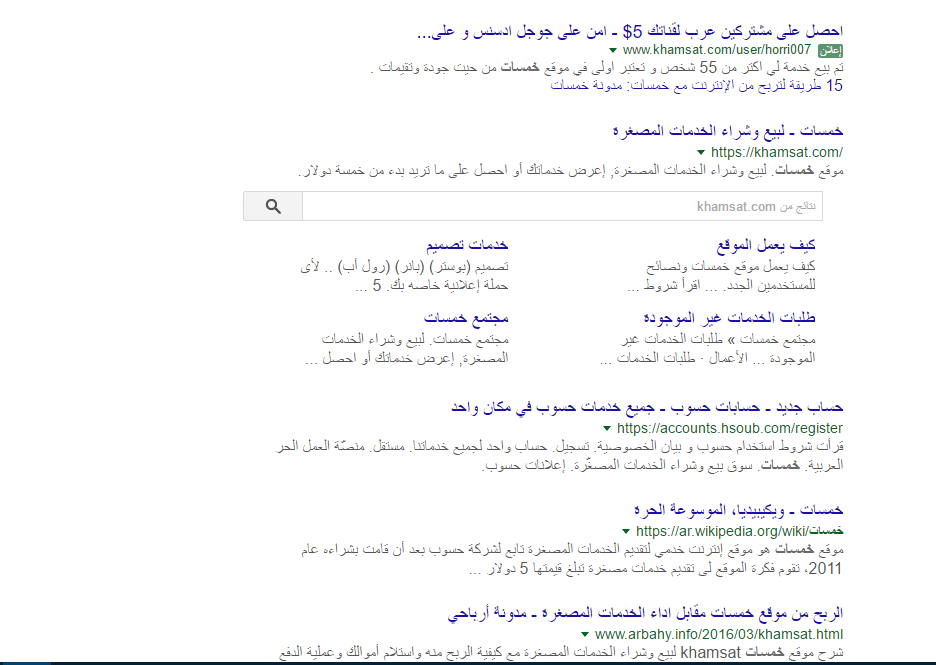This screenshot has width=936, height=665.
Task: Click the snippet mentioning '55 شخص'
Action: click(607, 67)
